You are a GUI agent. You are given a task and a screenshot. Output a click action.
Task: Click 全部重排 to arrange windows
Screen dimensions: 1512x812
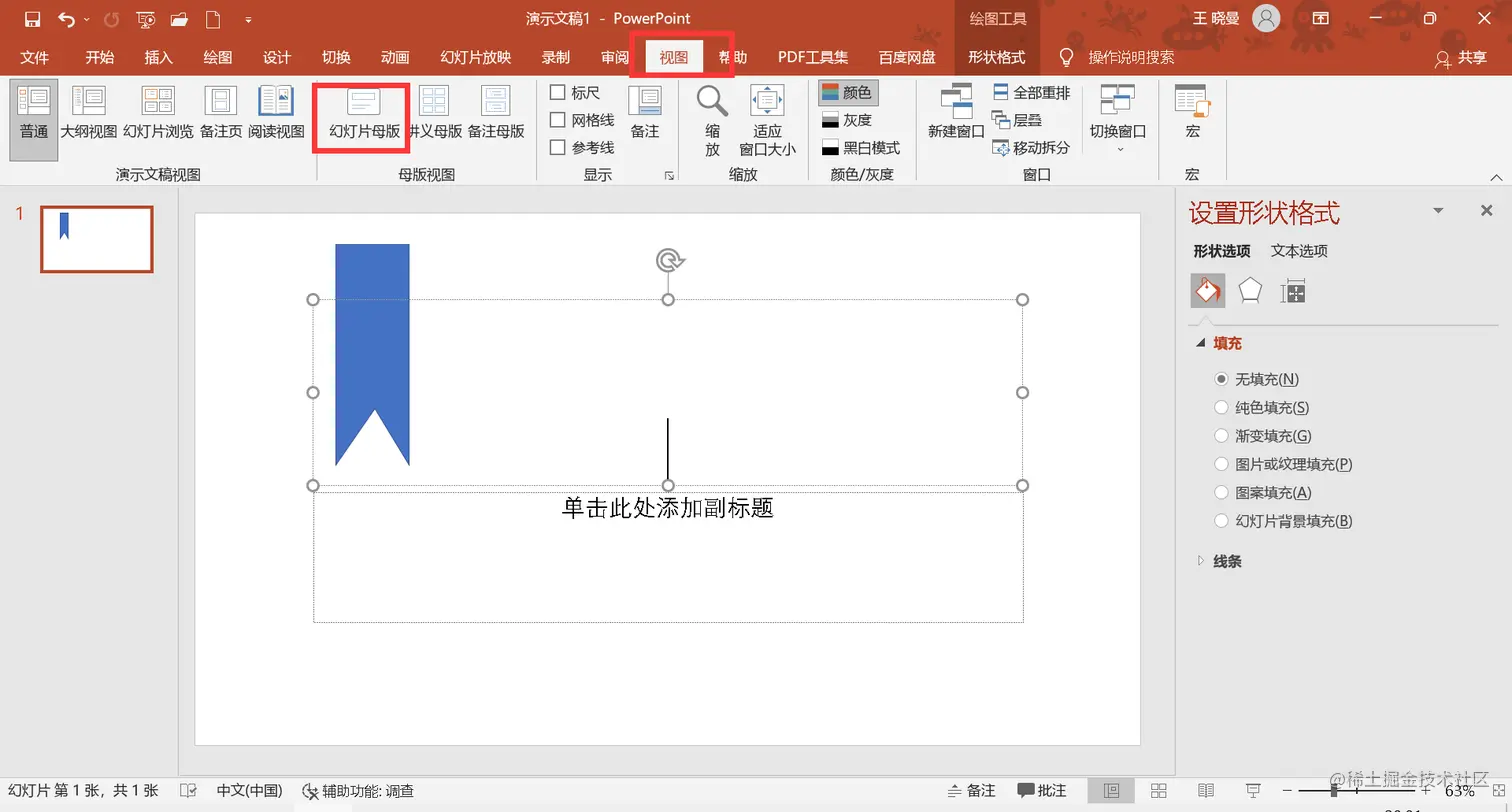1031,93
